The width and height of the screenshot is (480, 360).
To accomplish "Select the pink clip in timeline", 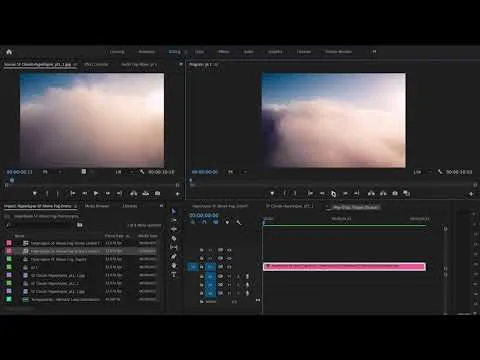I will (344, 267).
